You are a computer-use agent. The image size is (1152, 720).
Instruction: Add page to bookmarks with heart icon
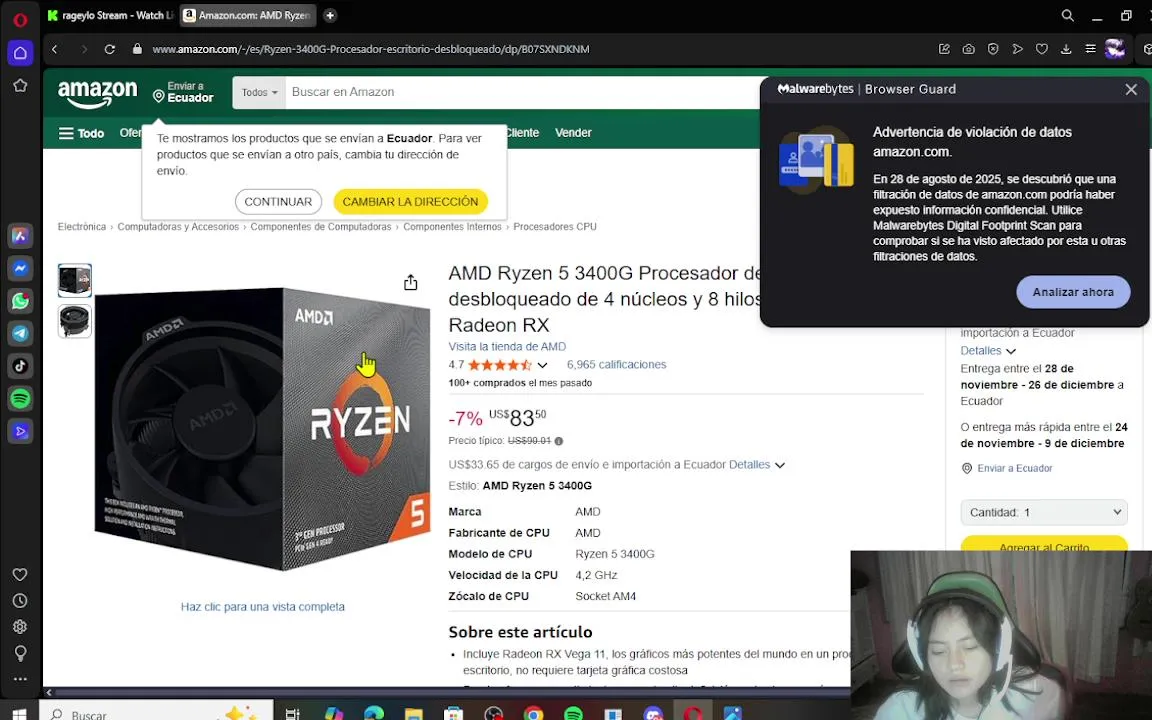1041,49
